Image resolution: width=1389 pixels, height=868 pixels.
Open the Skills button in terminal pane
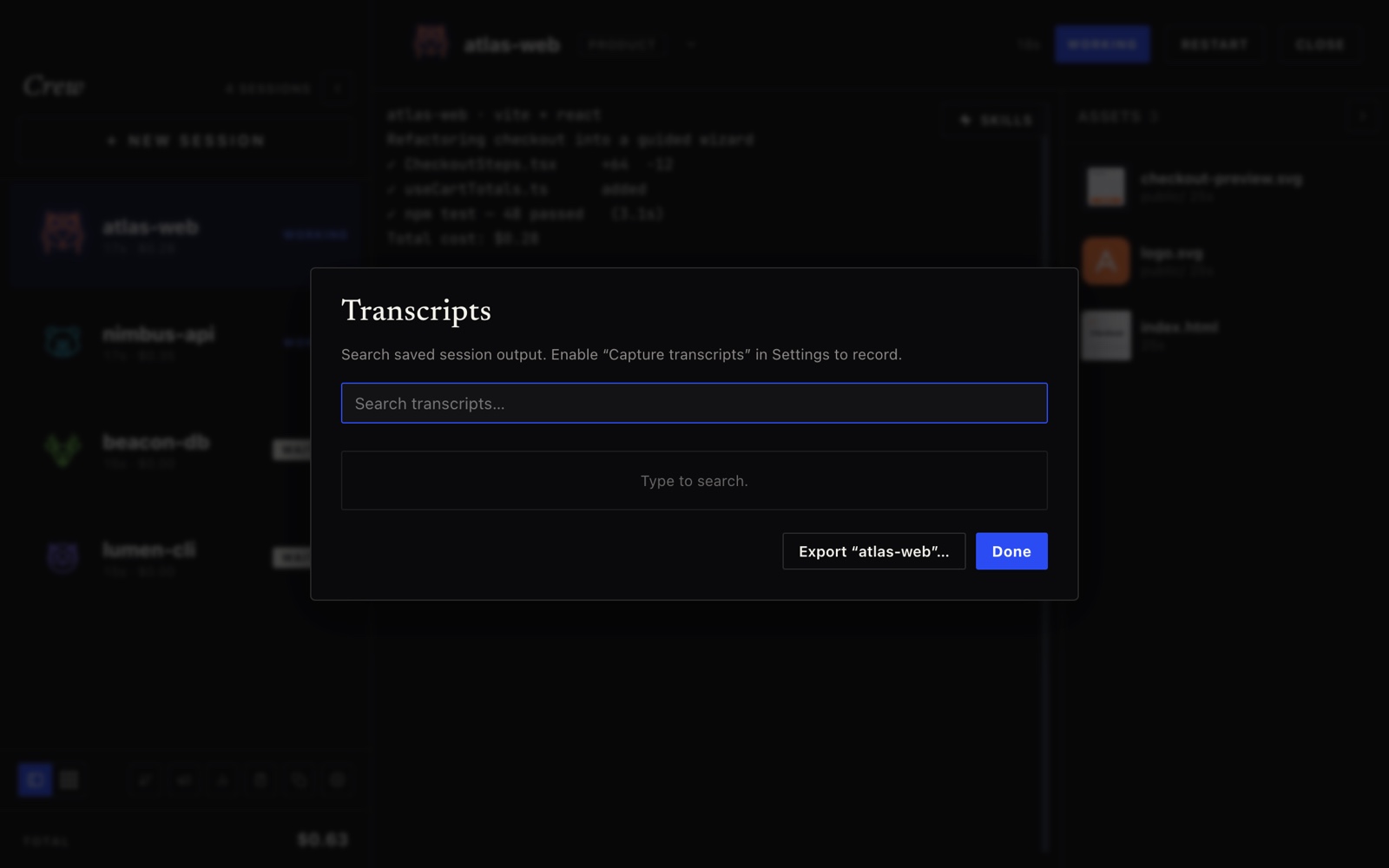[x=996, y=120]
